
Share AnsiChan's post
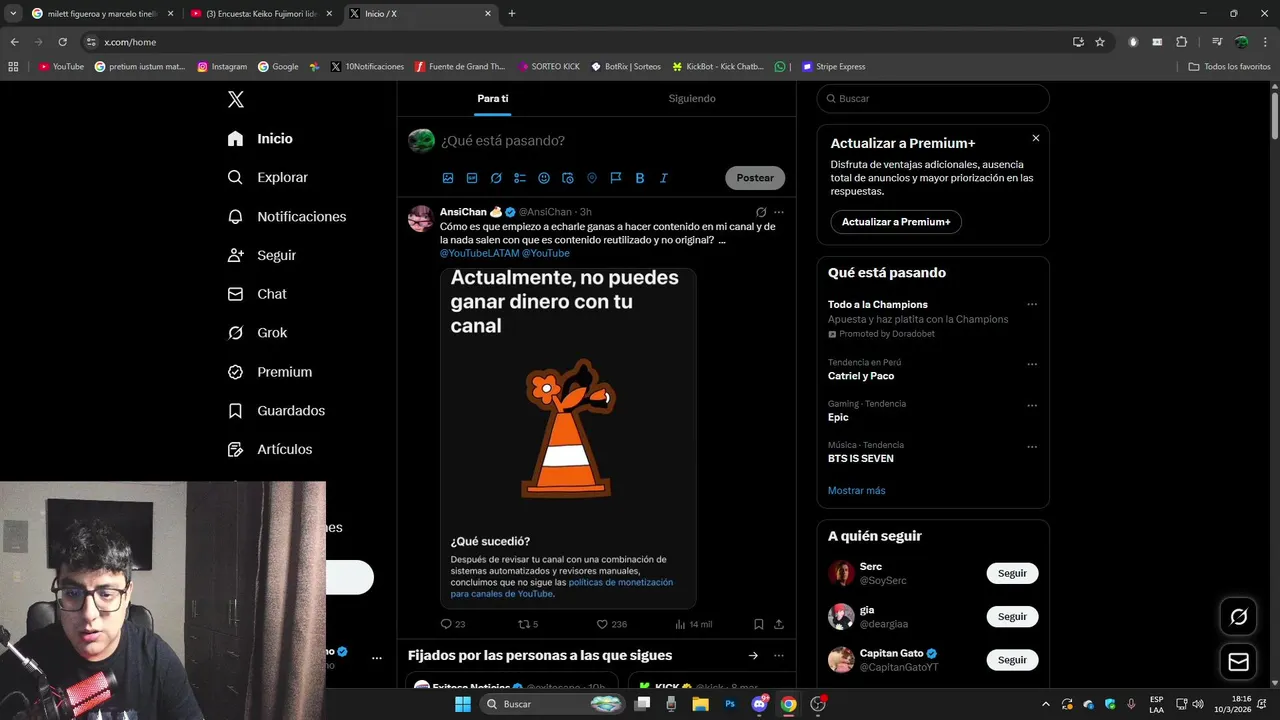tap(779, 624)
